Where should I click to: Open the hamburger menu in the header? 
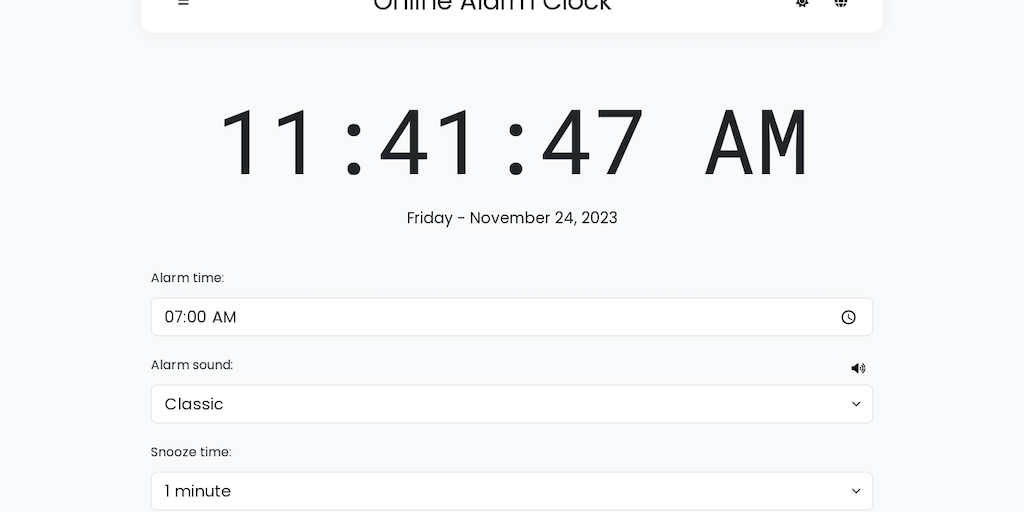point(183,3)
